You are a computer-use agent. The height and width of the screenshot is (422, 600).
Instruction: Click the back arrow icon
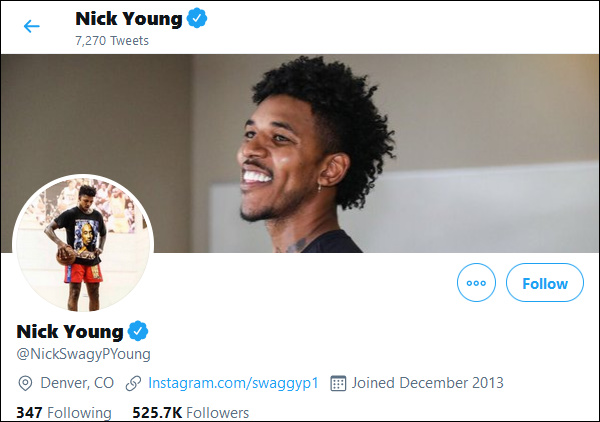click(32, 26)
